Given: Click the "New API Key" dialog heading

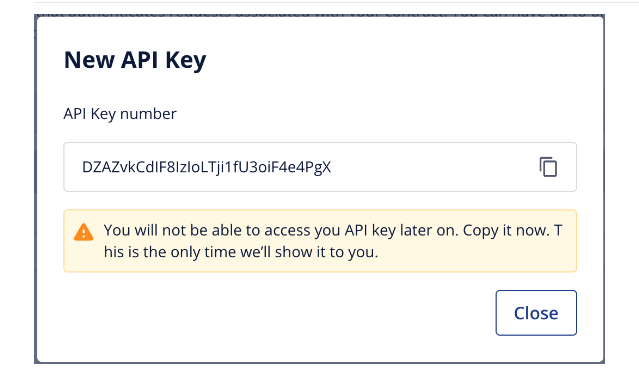Looking at the screenshot, I should [135, 60].
